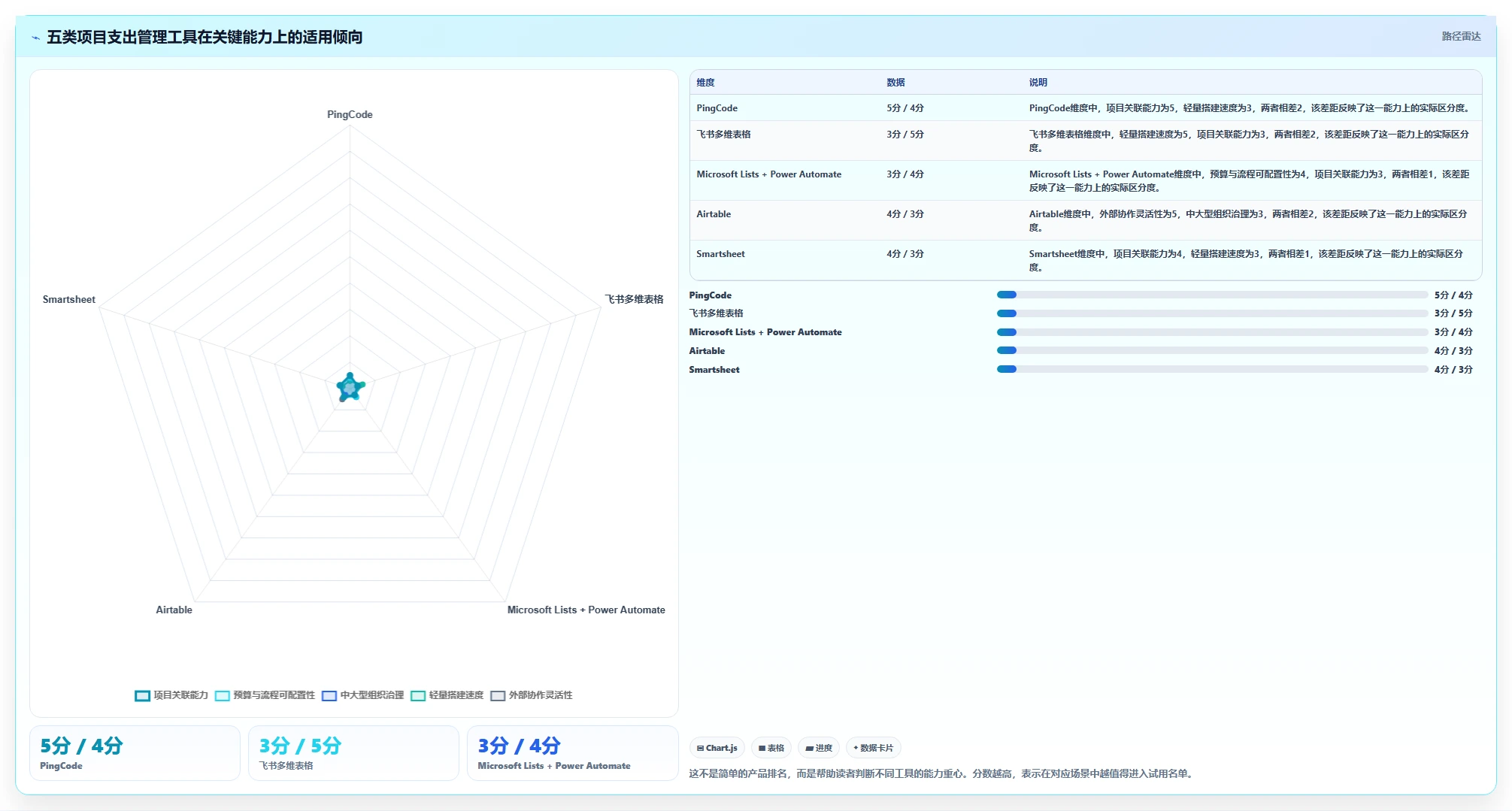Click the Chart.js tag chip
Image resolution: width=1512 pixels, height=811 pixels.
pyautogui.click(x=717, y=748)
